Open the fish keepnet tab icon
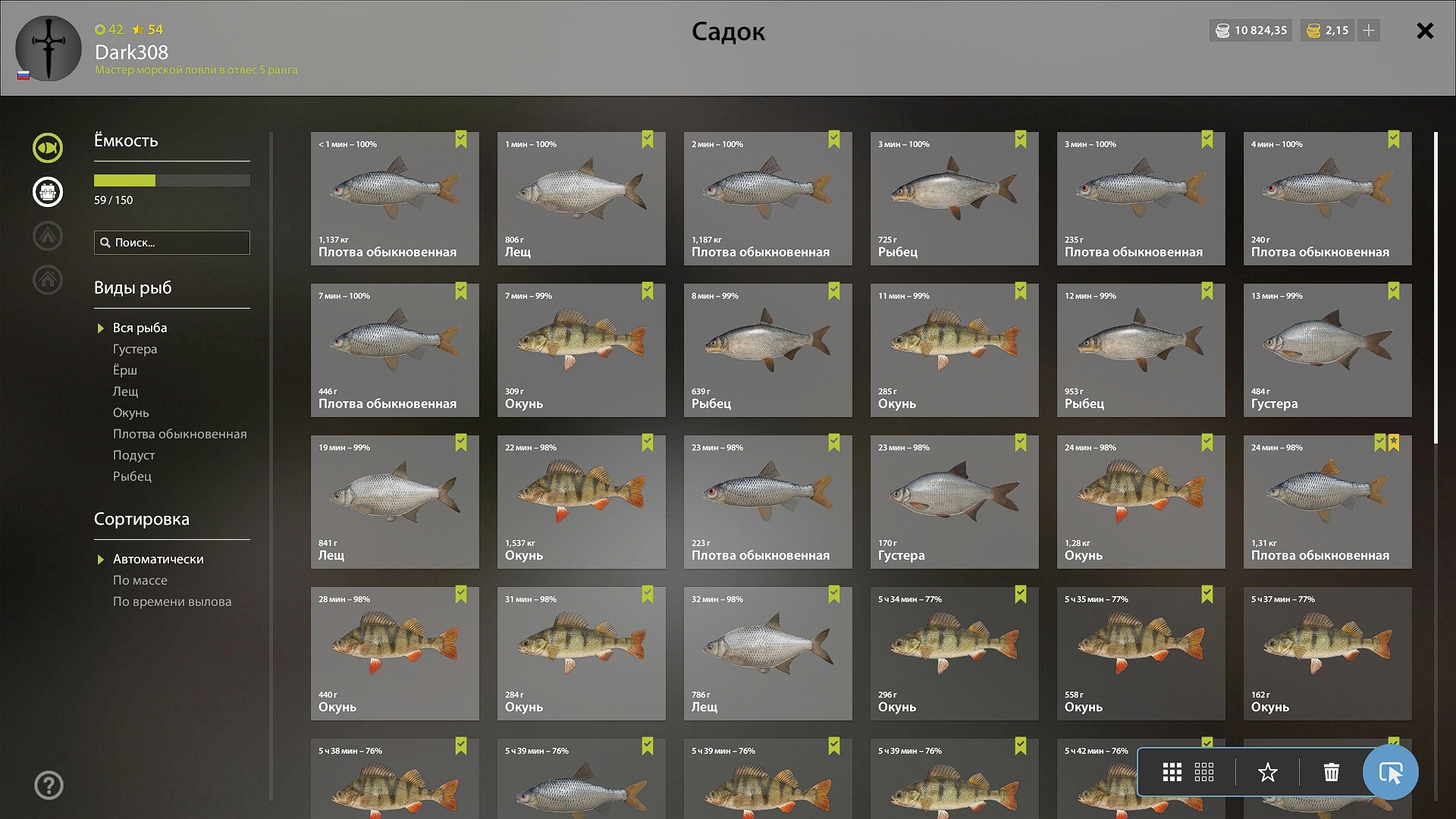 (x=48, y=148)
